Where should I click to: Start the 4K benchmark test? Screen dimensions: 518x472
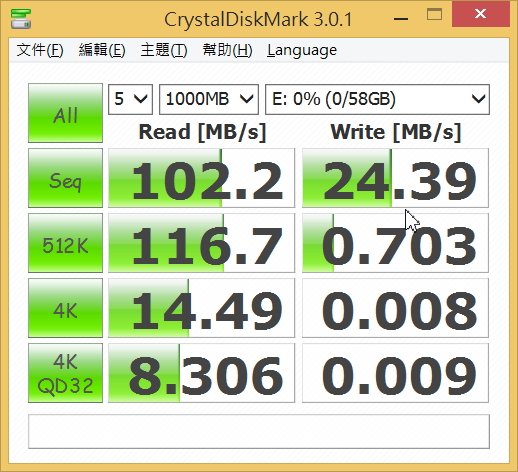pyautogui.click(x=65, y=308)
